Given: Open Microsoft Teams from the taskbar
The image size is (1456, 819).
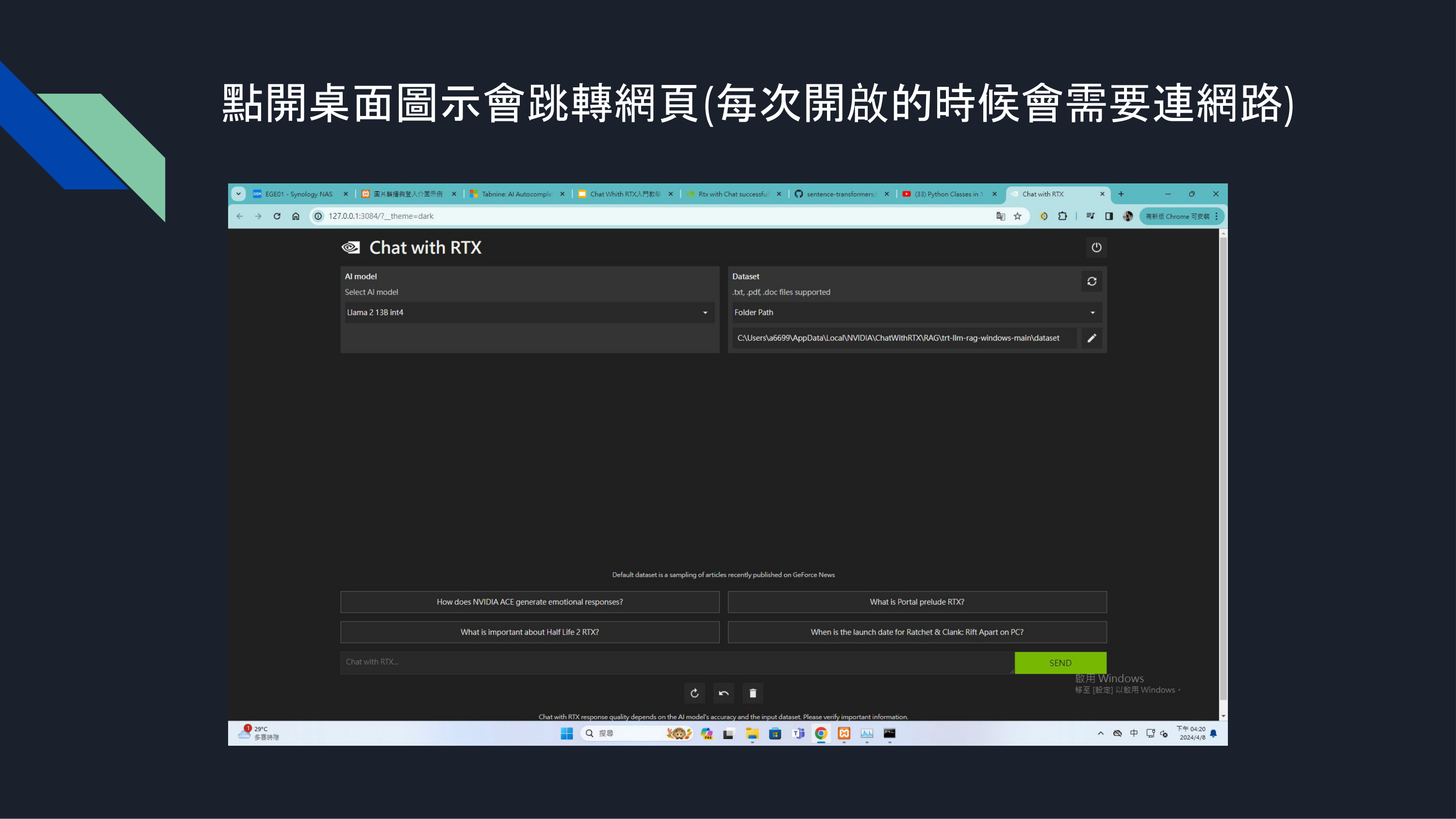Looking at the screenshot, I should coord(798,733).
